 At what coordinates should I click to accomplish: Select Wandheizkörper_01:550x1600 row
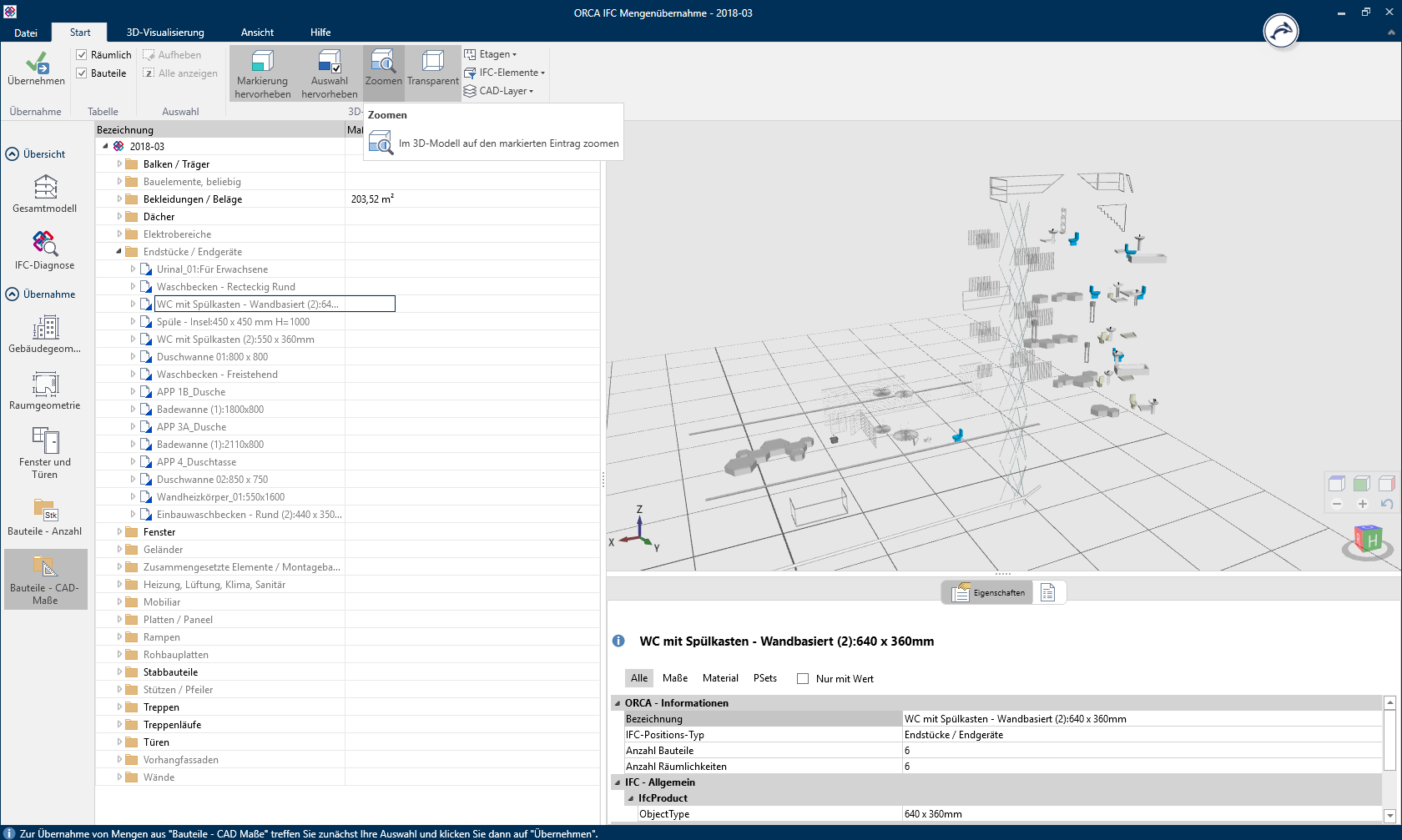(x=220, y=497)
